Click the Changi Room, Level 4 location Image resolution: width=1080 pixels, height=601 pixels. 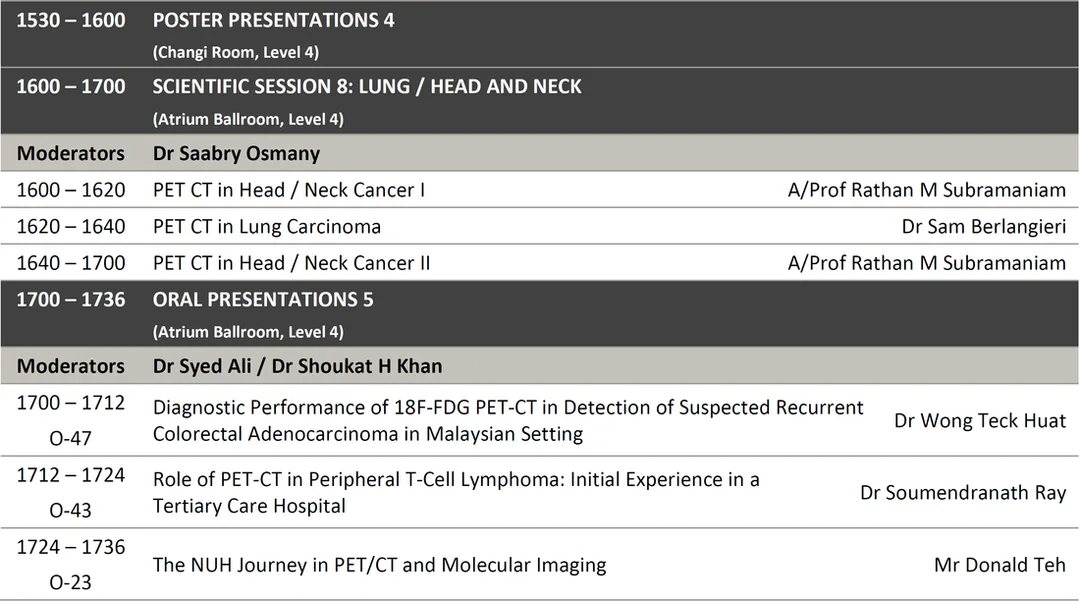click(236, 52)
